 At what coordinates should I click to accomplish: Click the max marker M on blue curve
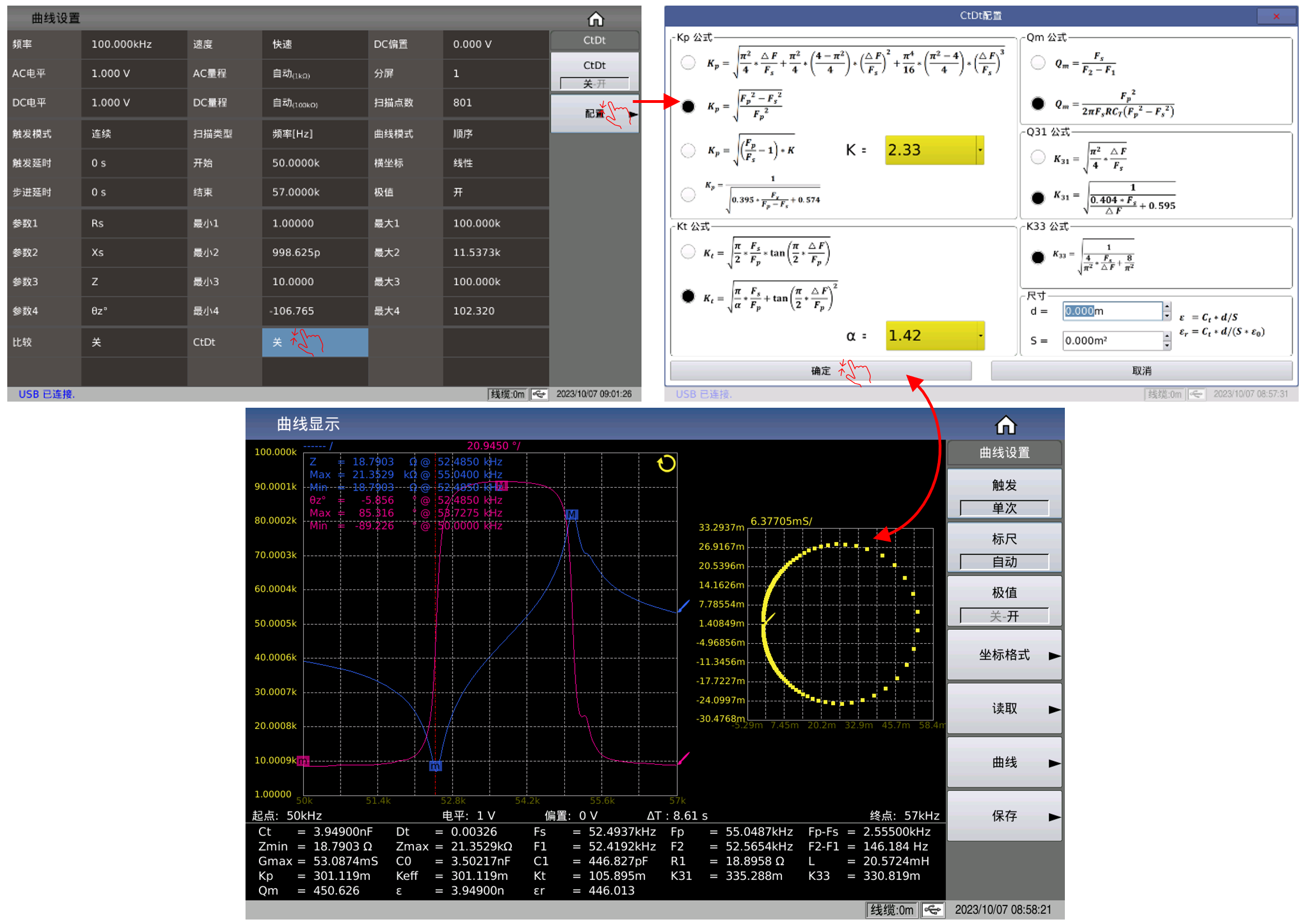571,515
